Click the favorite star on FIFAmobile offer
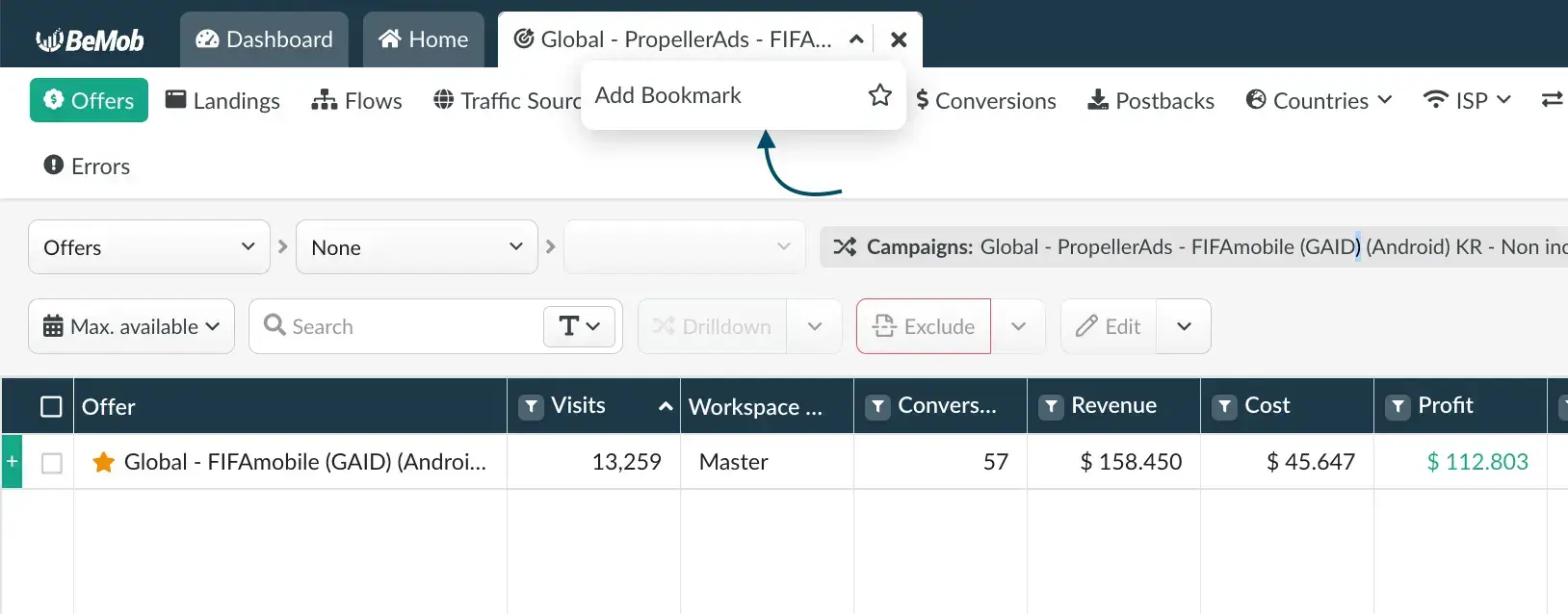Screen dimensions: 1568x614 103,463
